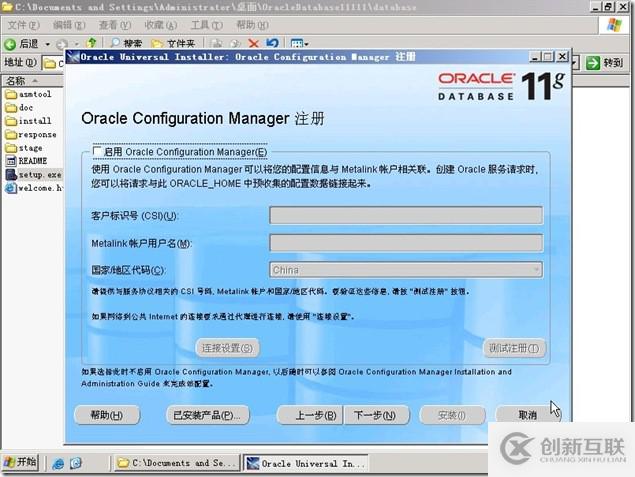Viewport: 635px width, 477px height.
Task: Open the 文件 (File) menu in Explorer
Action: coord(23,25)
